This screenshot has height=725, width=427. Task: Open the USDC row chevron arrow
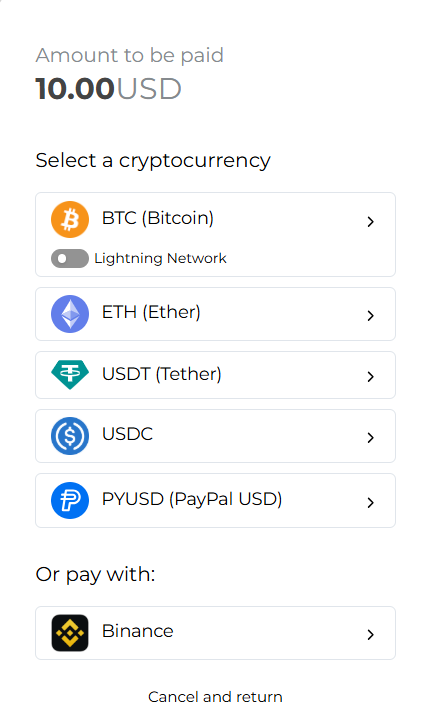coord(370,437)
